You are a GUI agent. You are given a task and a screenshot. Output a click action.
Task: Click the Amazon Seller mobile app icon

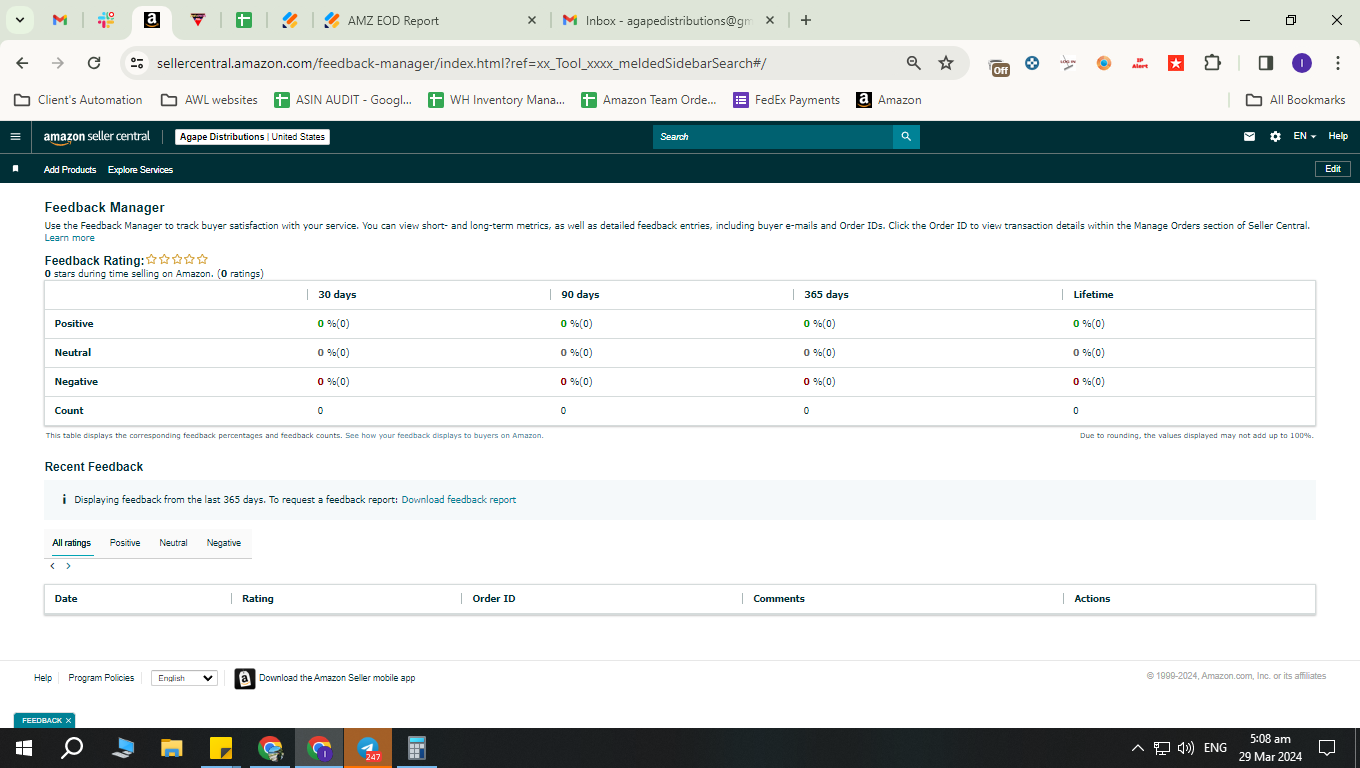point(245,679)
